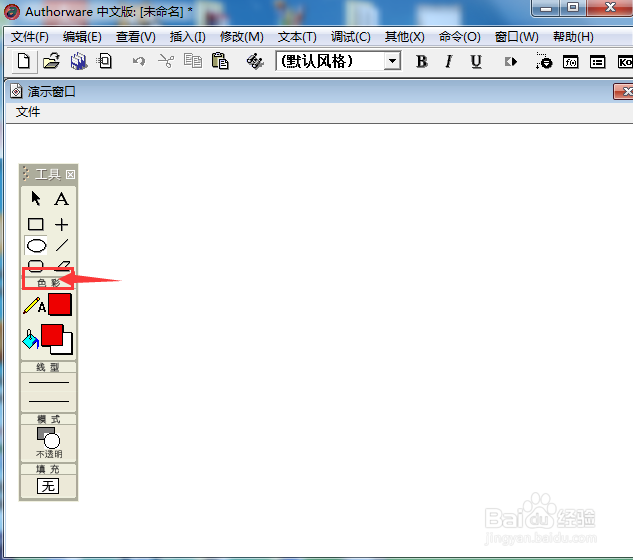Toggle Bold text formatting
The width and height of the screenshot is (633, 560).
pyautogui.click(x=421, y=62)
